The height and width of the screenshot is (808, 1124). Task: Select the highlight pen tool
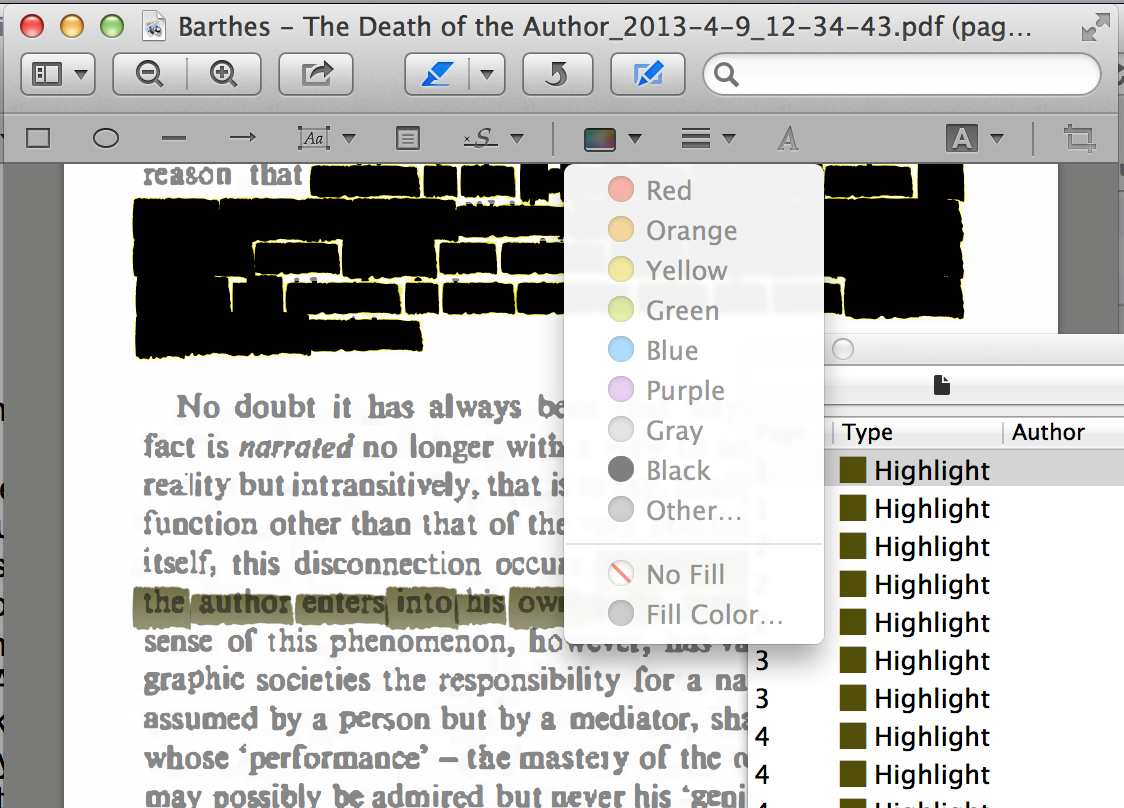437,74
